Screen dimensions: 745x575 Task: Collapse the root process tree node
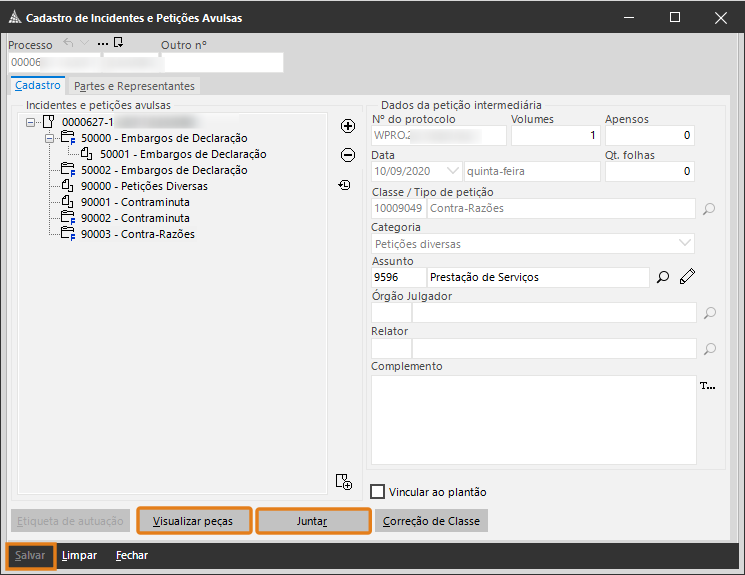coord(31,122)
